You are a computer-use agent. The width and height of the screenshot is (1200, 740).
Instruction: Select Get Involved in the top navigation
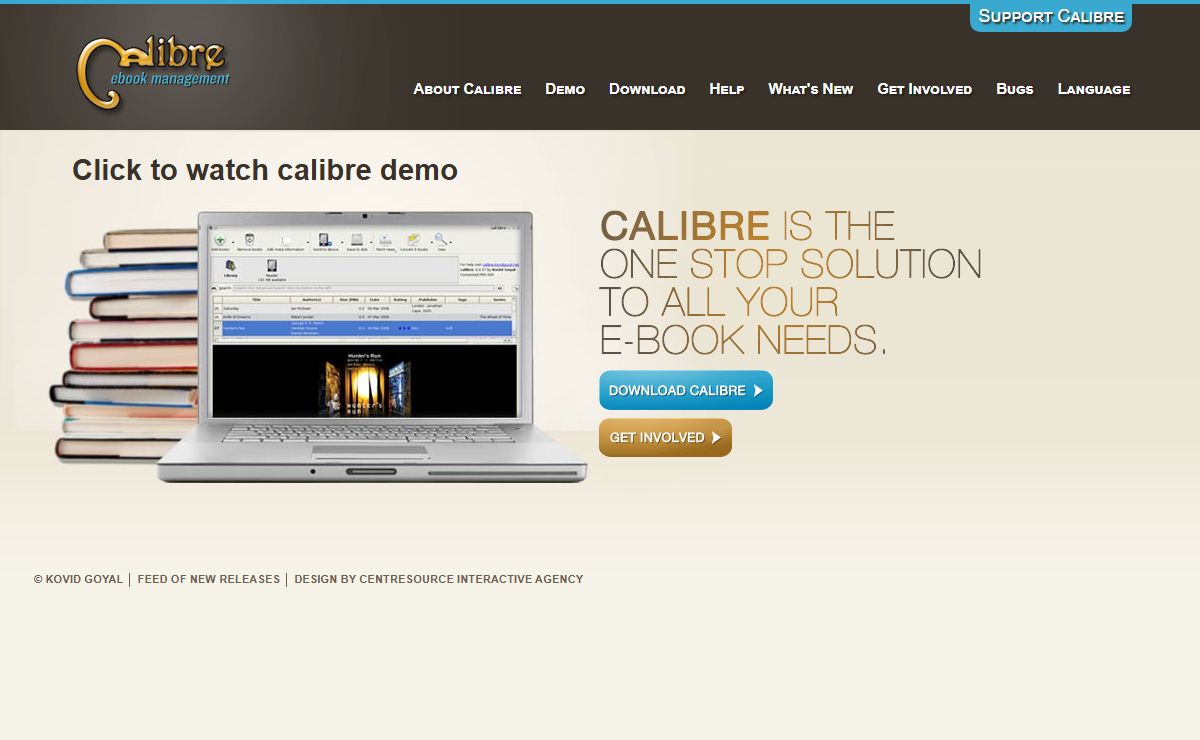tap(925, 89)
